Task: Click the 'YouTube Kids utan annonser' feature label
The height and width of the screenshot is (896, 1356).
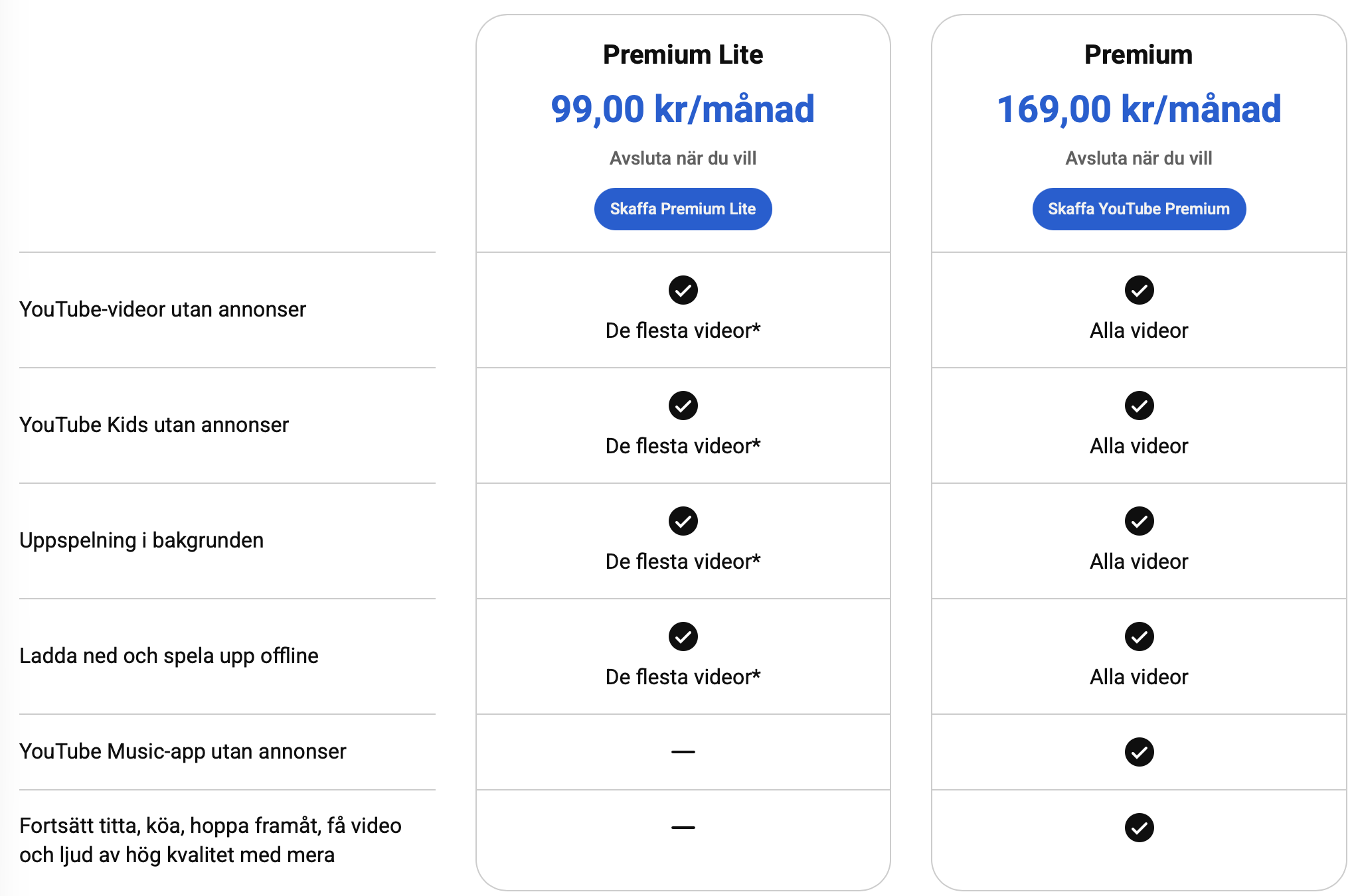Action: click(154, 425)
